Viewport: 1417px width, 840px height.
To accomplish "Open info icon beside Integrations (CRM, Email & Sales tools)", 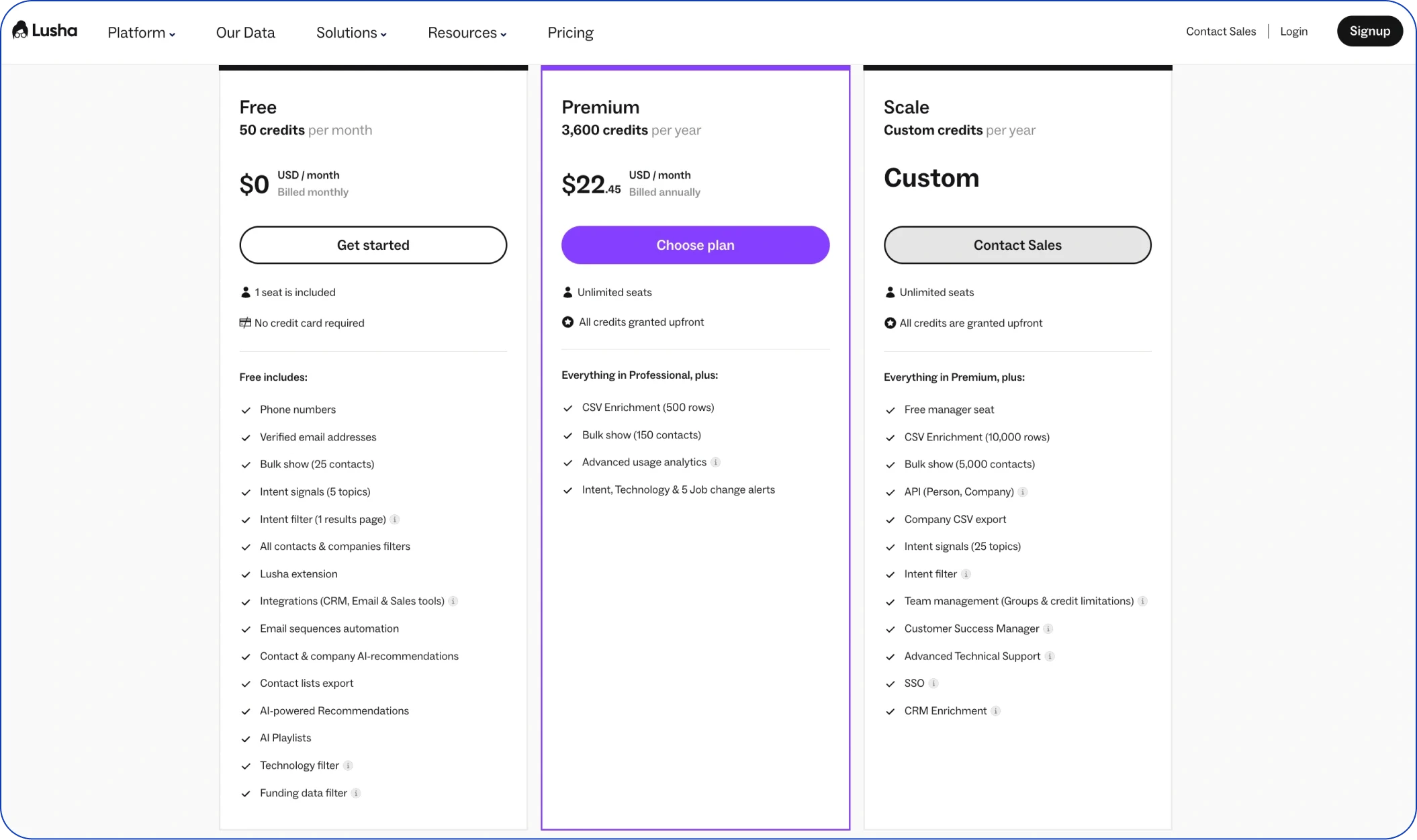I will [x=453, y=602].
